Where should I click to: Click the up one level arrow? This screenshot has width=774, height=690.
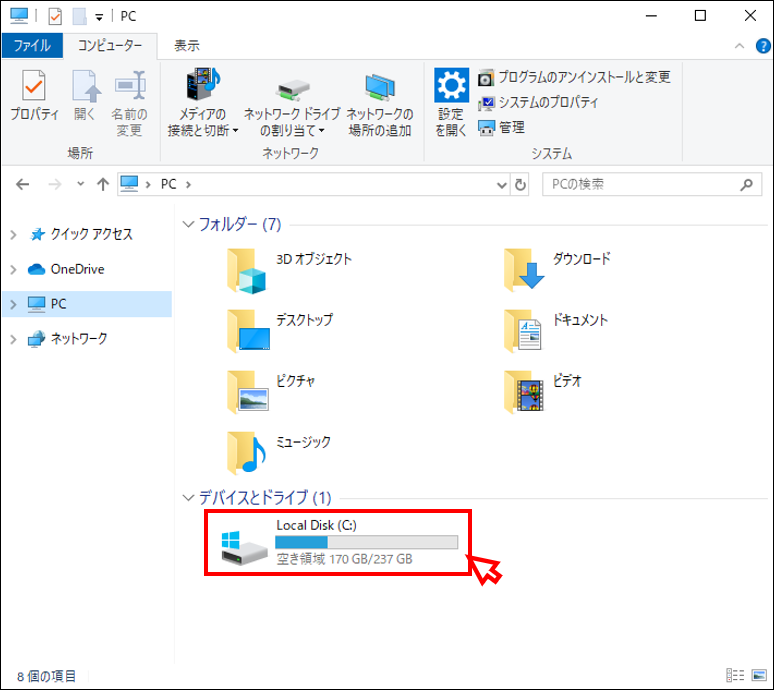[103, 185]
